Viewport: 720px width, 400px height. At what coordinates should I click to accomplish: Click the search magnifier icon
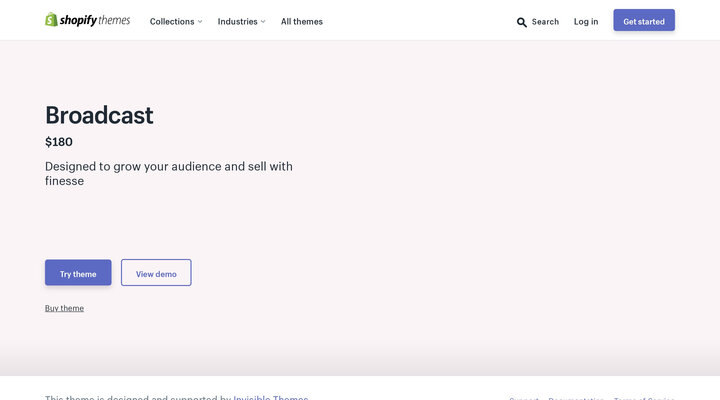pos(522,22)
